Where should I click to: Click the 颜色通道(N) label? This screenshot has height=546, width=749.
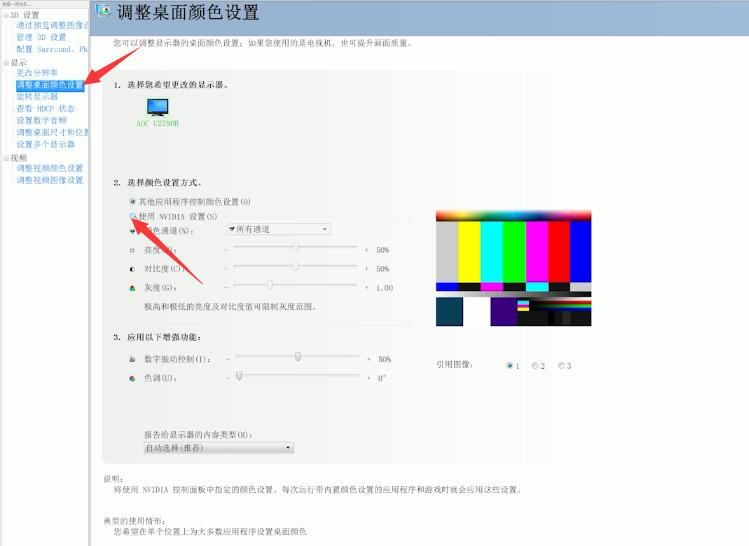click(x=169, y=231)
